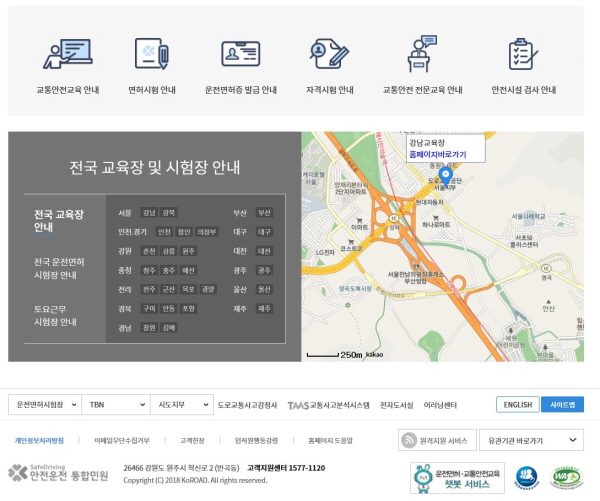
Task: Click the 면허시험 안내 icon
Action: 151,53
